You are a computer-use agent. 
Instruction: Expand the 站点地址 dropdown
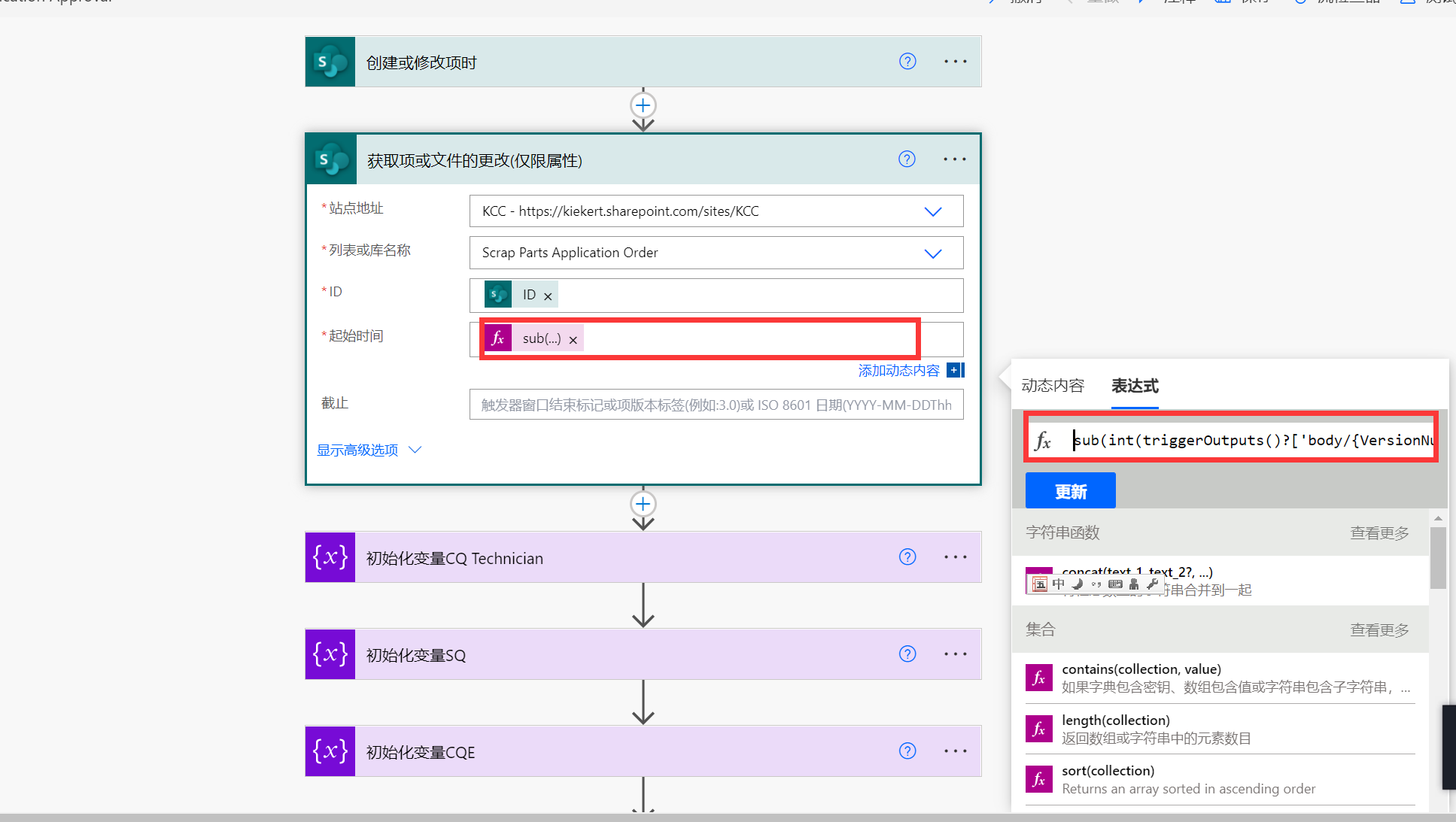pyautogui.click(x=932, y=211)
